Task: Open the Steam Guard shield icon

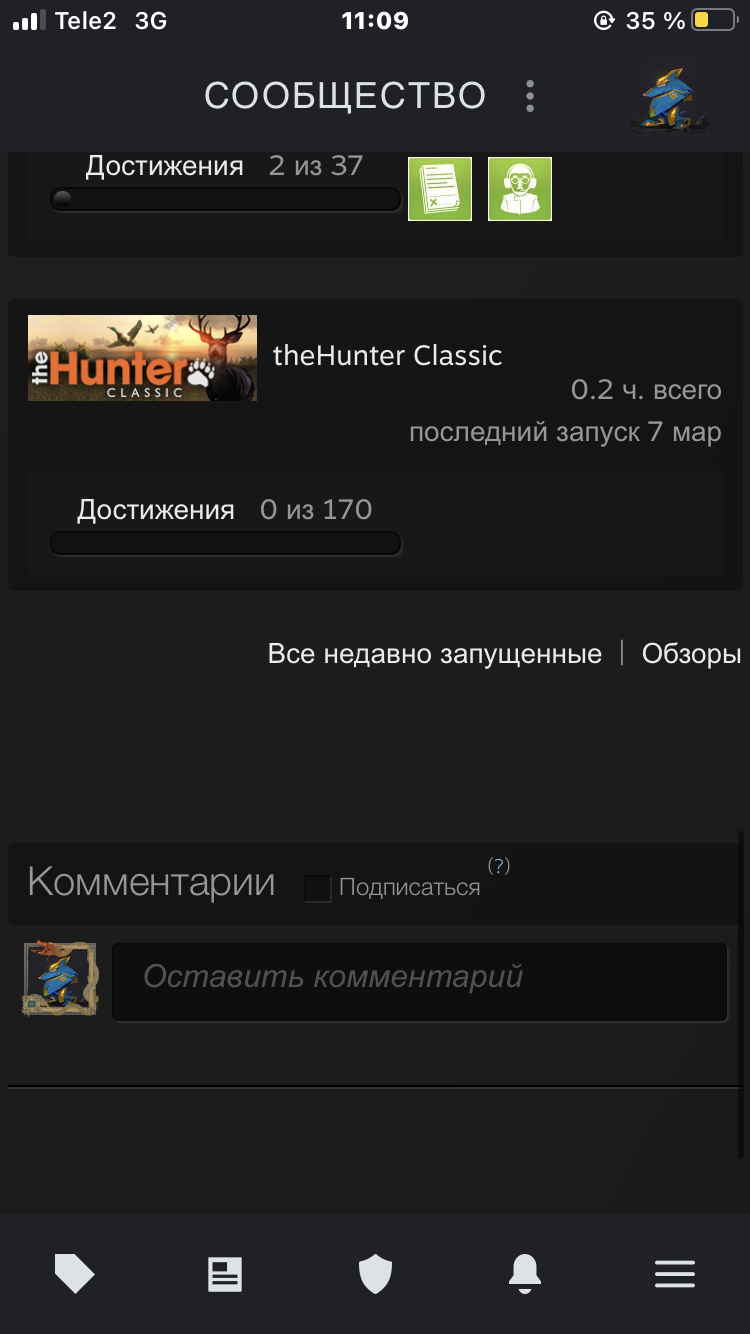Action: click(375, 1274)
